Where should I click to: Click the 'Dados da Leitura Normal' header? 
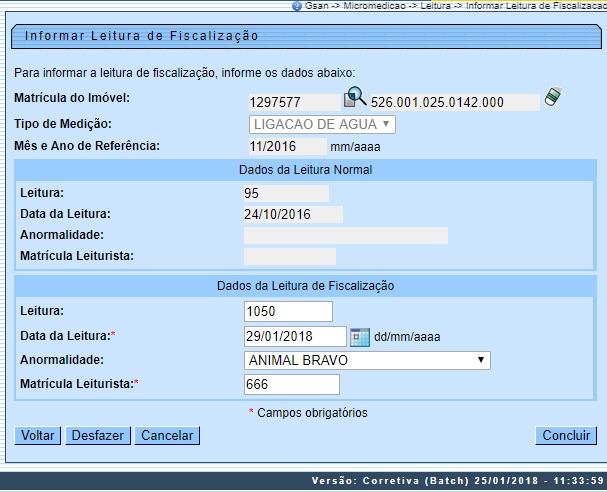point(305,170)
